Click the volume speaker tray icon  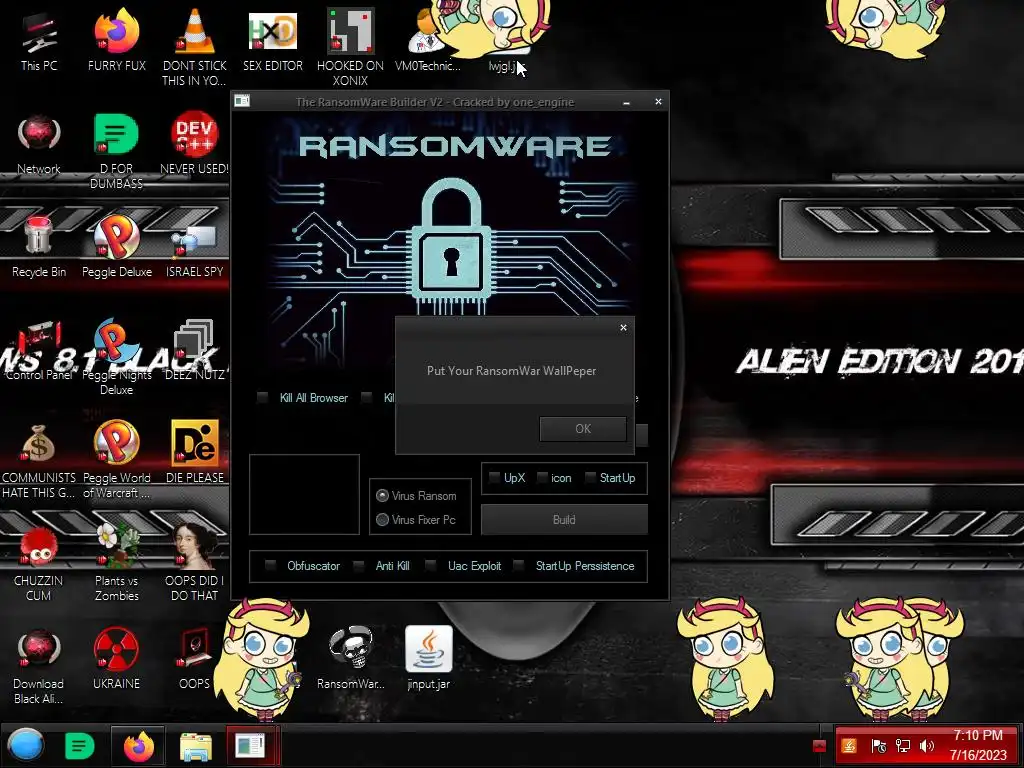pyautogui.click(x=926, y=746)
